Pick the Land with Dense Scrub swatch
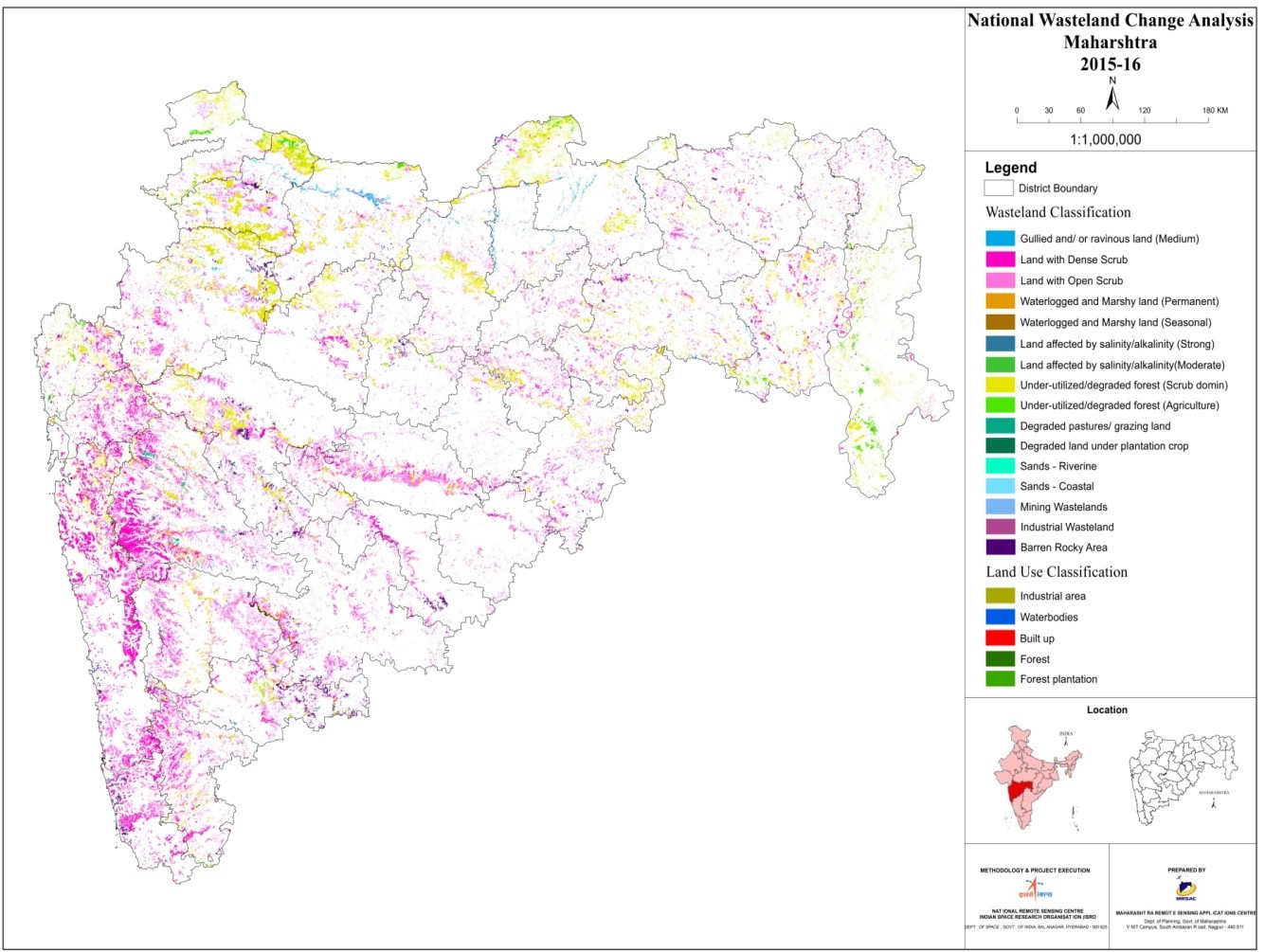The width and height of the screenshot is (1265, 952). pos(1000,260)
